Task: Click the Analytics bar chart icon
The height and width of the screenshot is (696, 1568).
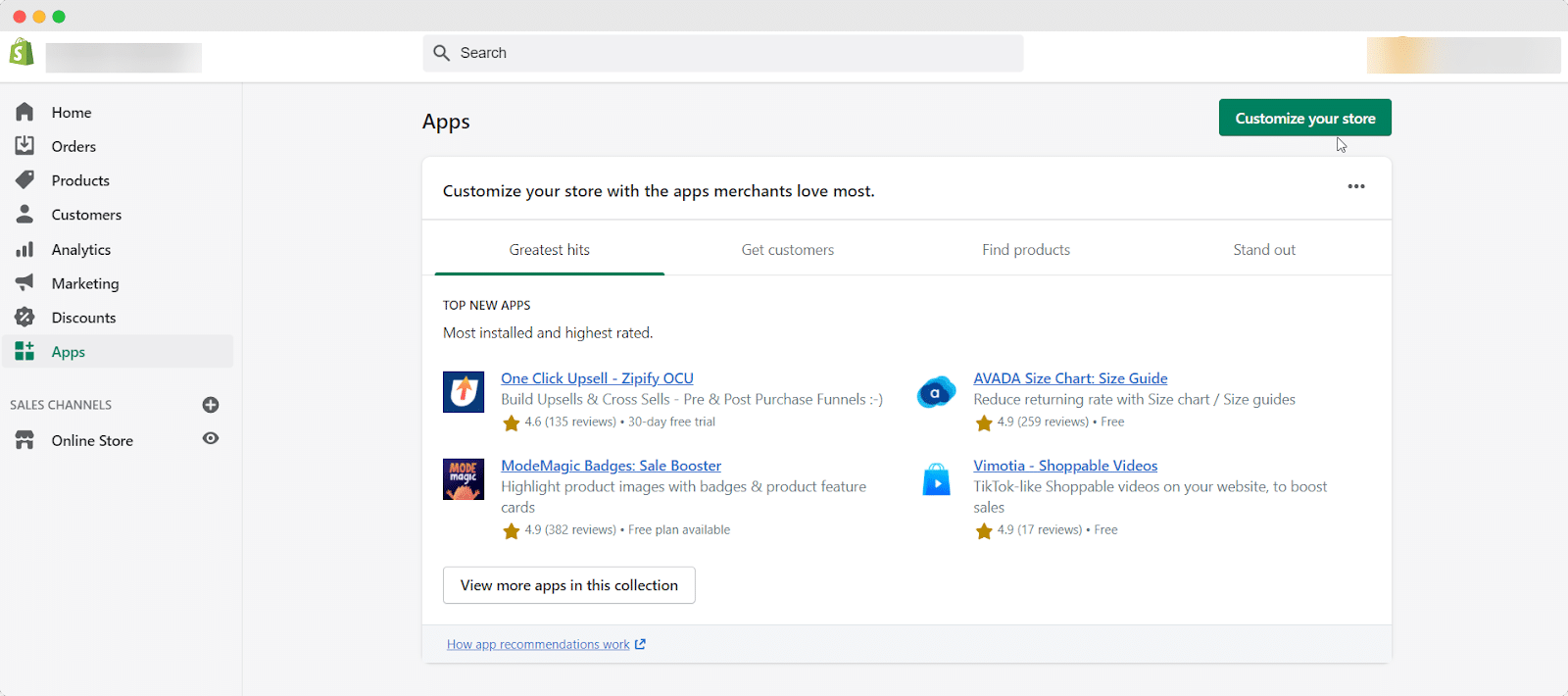Action: tap(24, 249)
